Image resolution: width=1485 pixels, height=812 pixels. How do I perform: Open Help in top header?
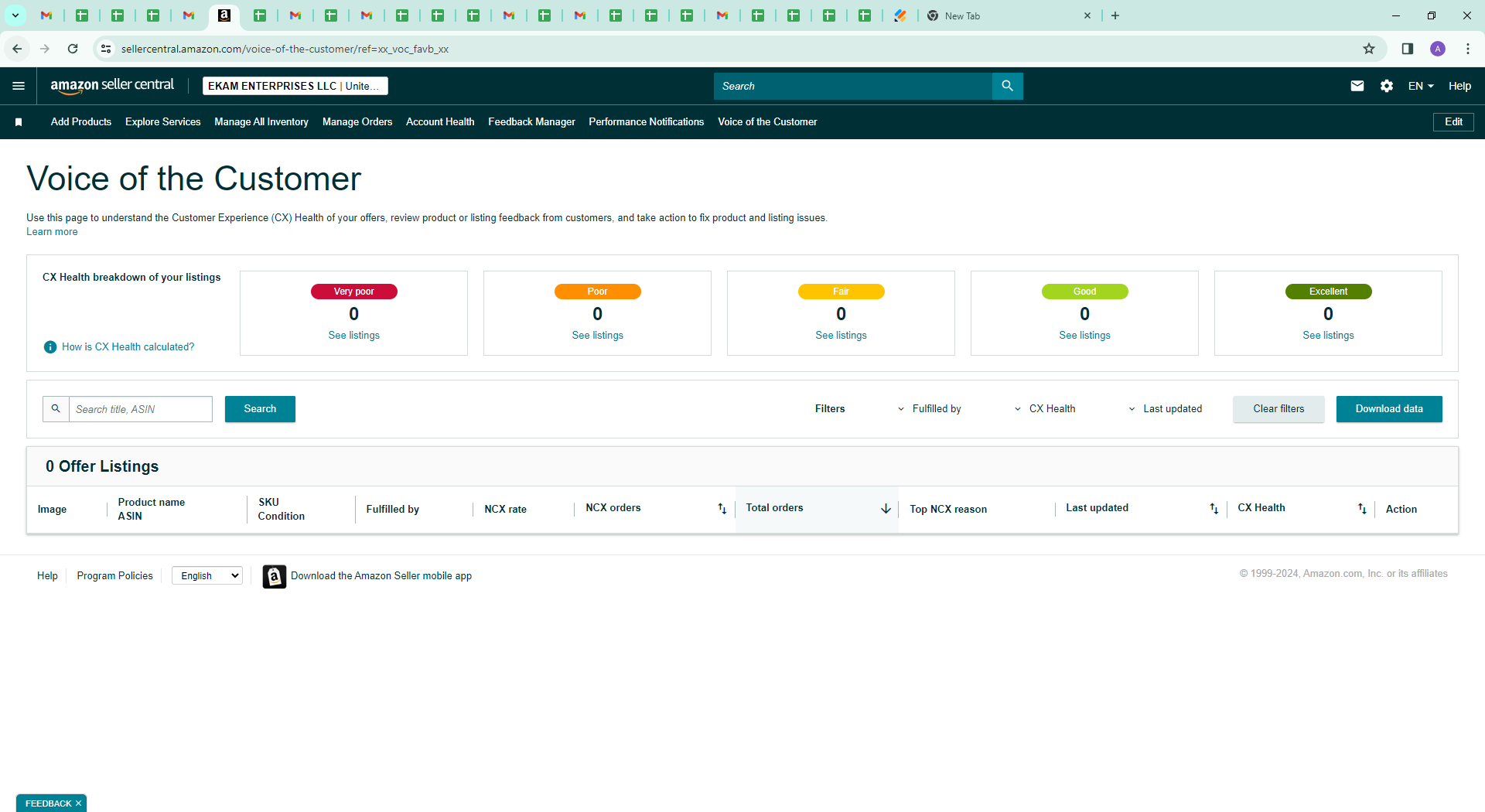point(1459,86)
